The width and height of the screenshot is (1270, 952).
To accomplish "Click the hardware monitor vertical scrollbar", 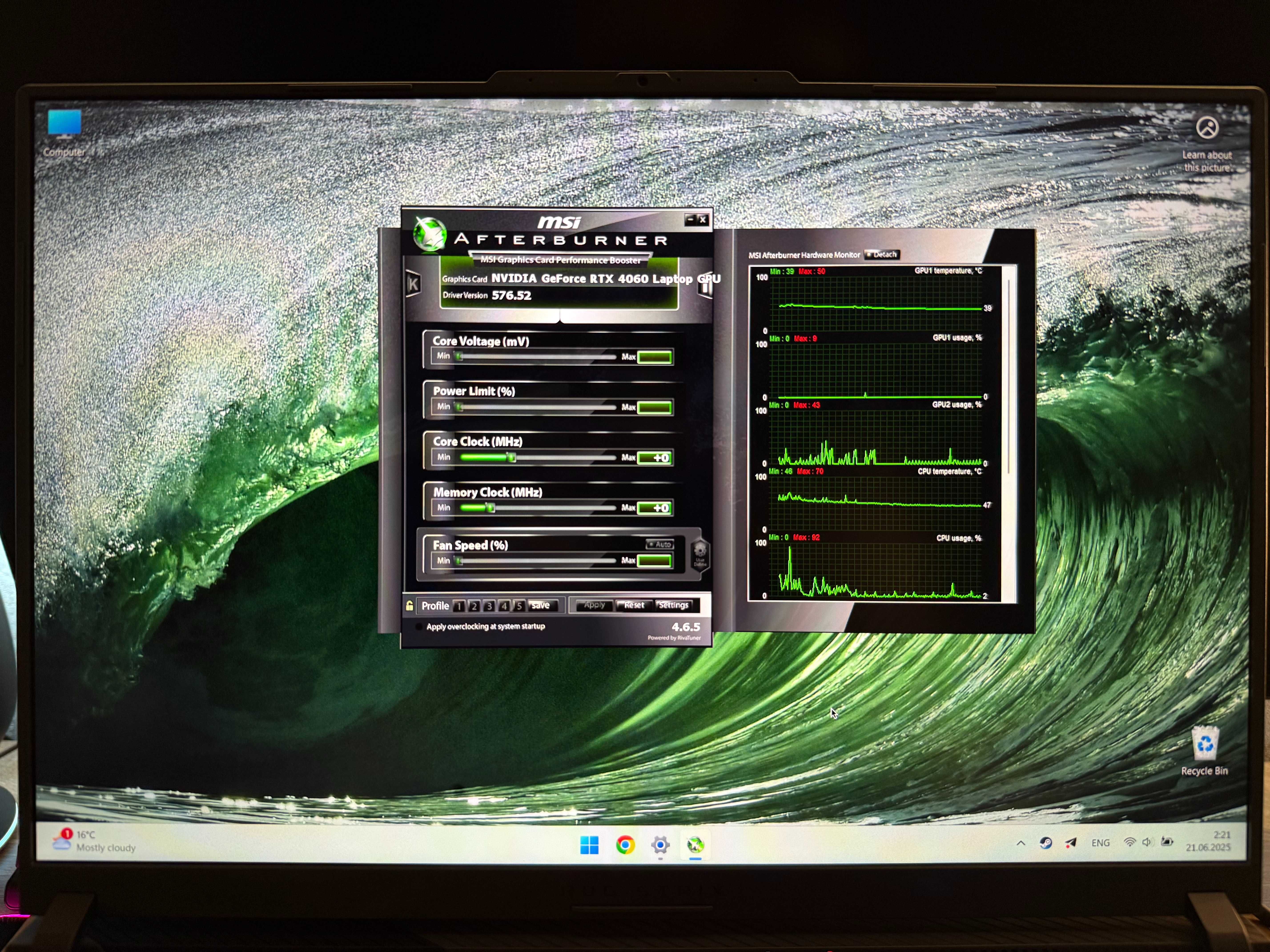I will point(1009,376).
